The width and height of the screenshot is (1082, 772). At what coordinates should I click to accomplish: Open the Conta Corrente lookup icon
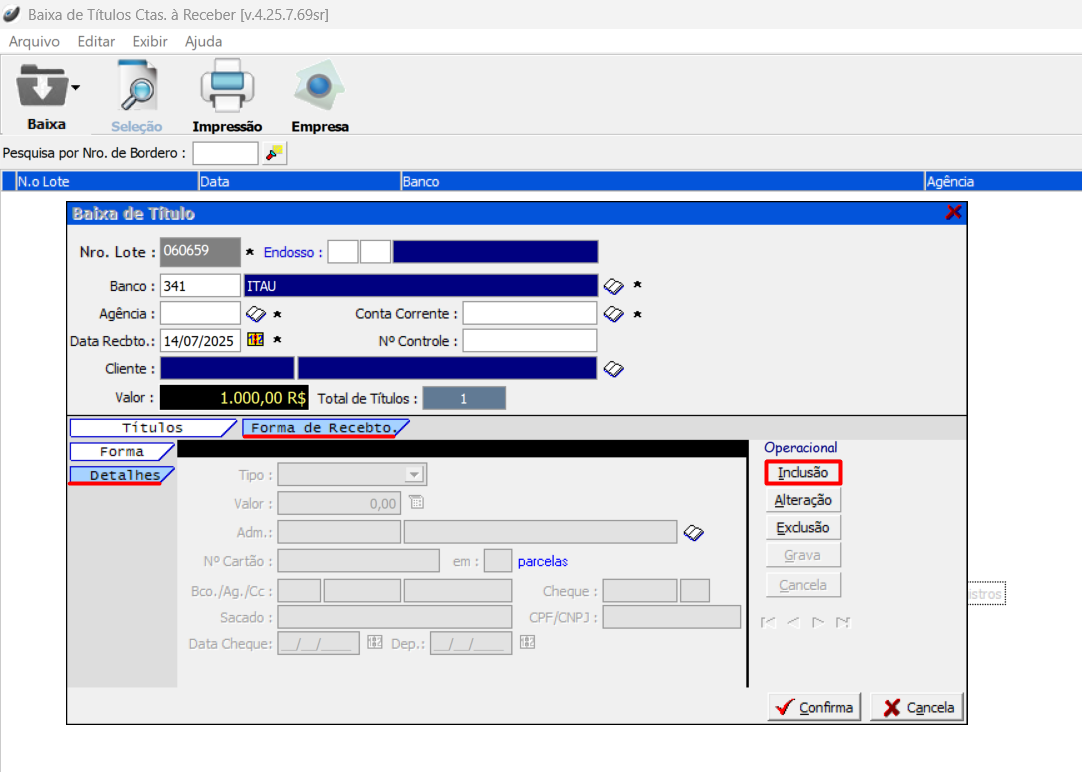(613, 314)
